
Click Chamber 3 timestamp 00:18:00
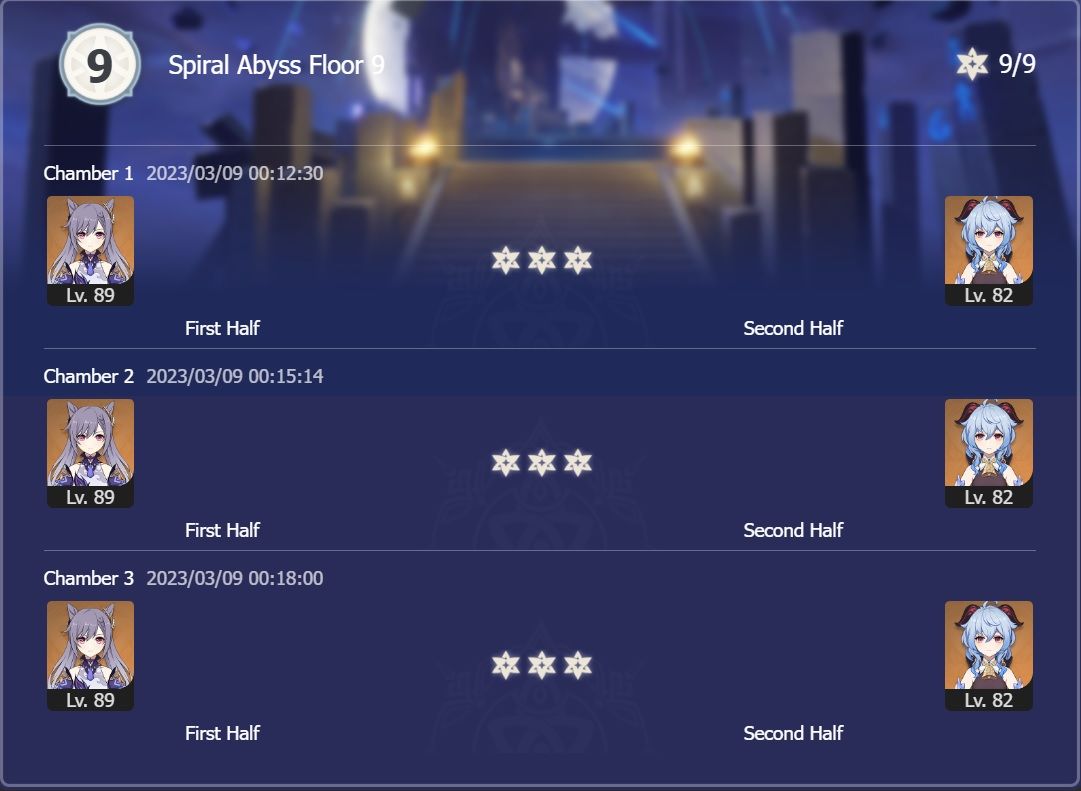(x=234, y=578)
